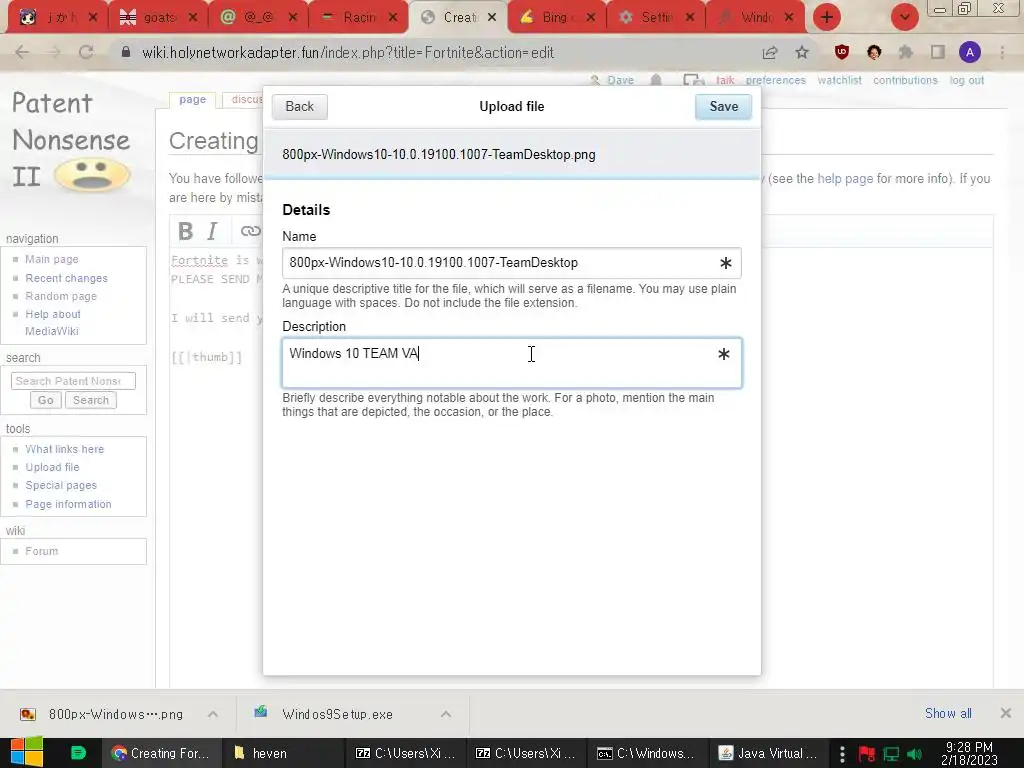
Task: Click the Patent Nonsense II logo
Action: pos(71,140)
